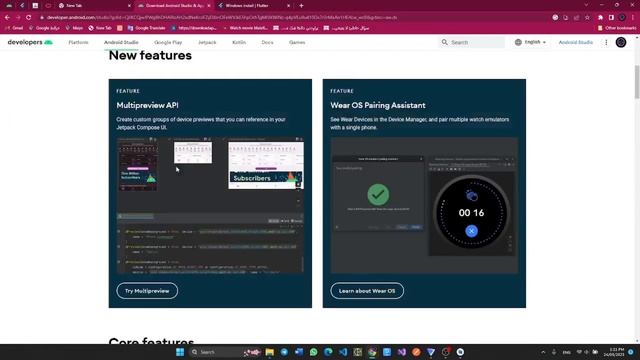
Task: Open WhatsApp from the taskbar
Action: pyautogui.click(x=313, y=352)
